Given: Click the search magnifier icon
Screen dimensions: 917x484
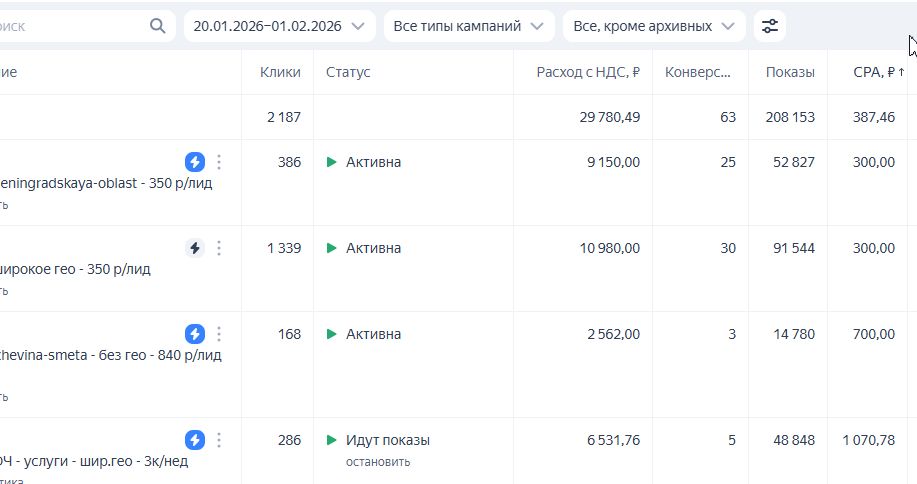Looking at the screenshot, I should click(x=158, y=26).
